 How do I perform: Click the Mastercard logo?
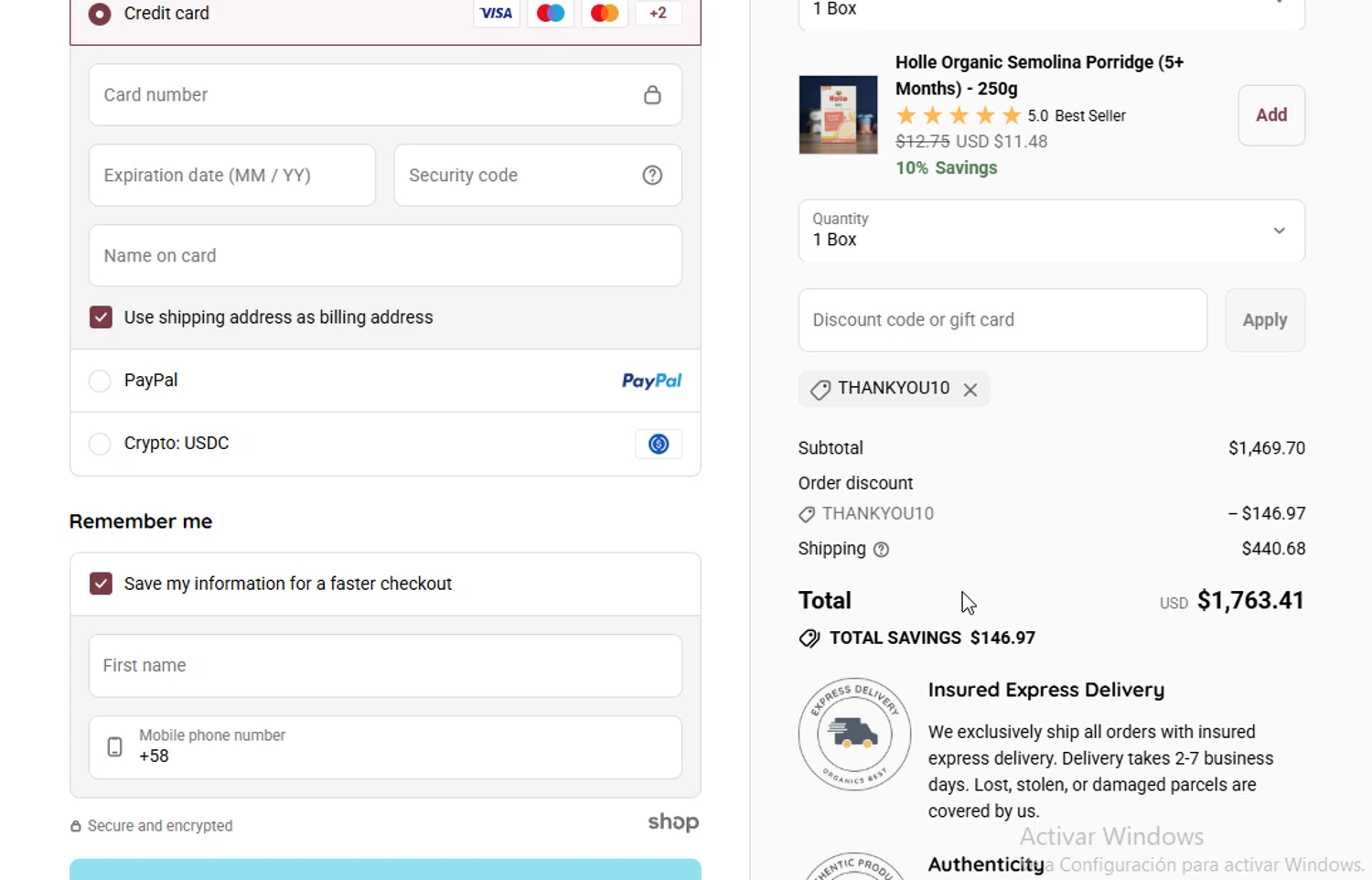point(605,13)
